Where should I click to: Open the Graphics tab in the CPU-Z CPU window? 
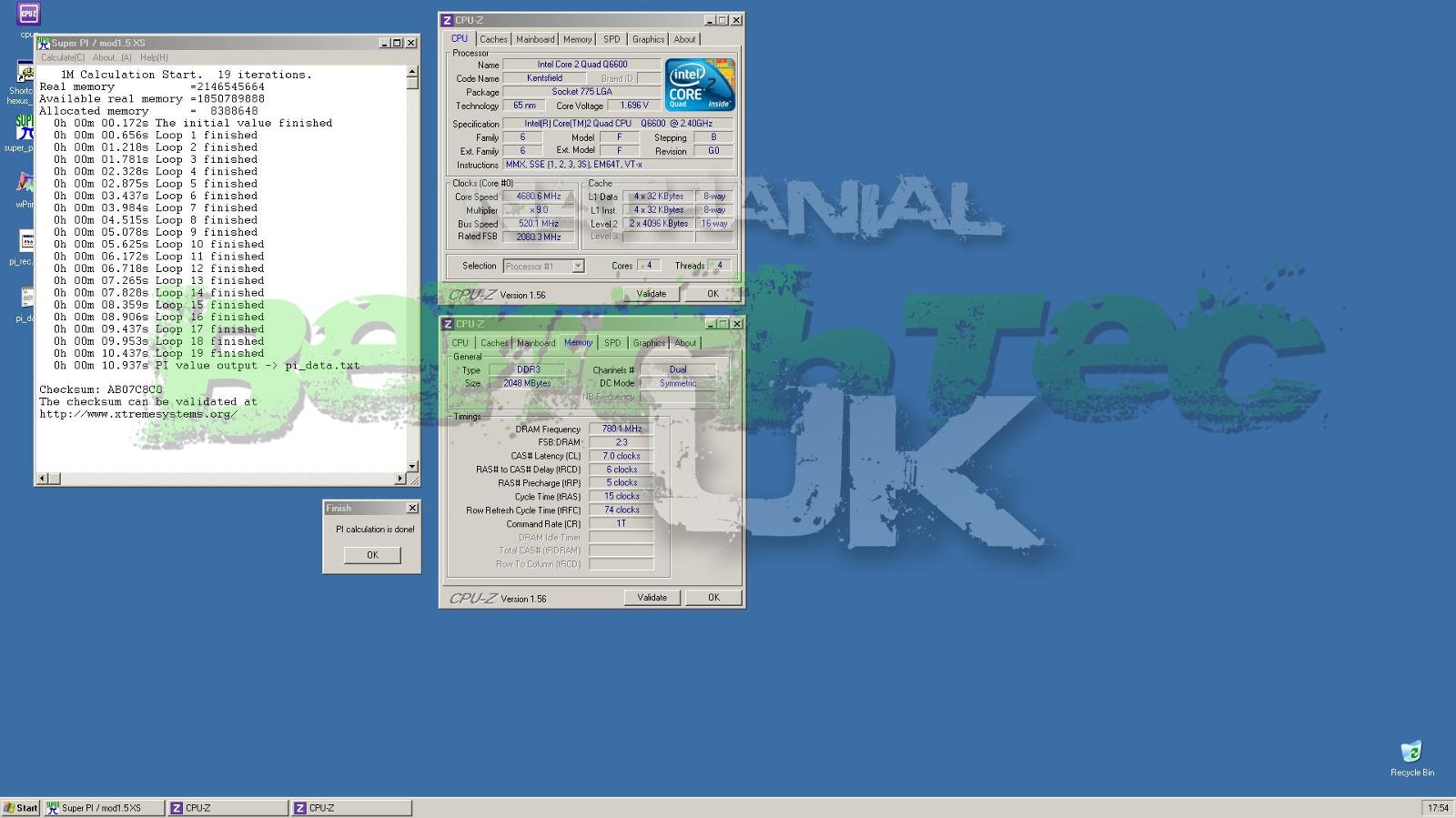(x=648, y=39)
